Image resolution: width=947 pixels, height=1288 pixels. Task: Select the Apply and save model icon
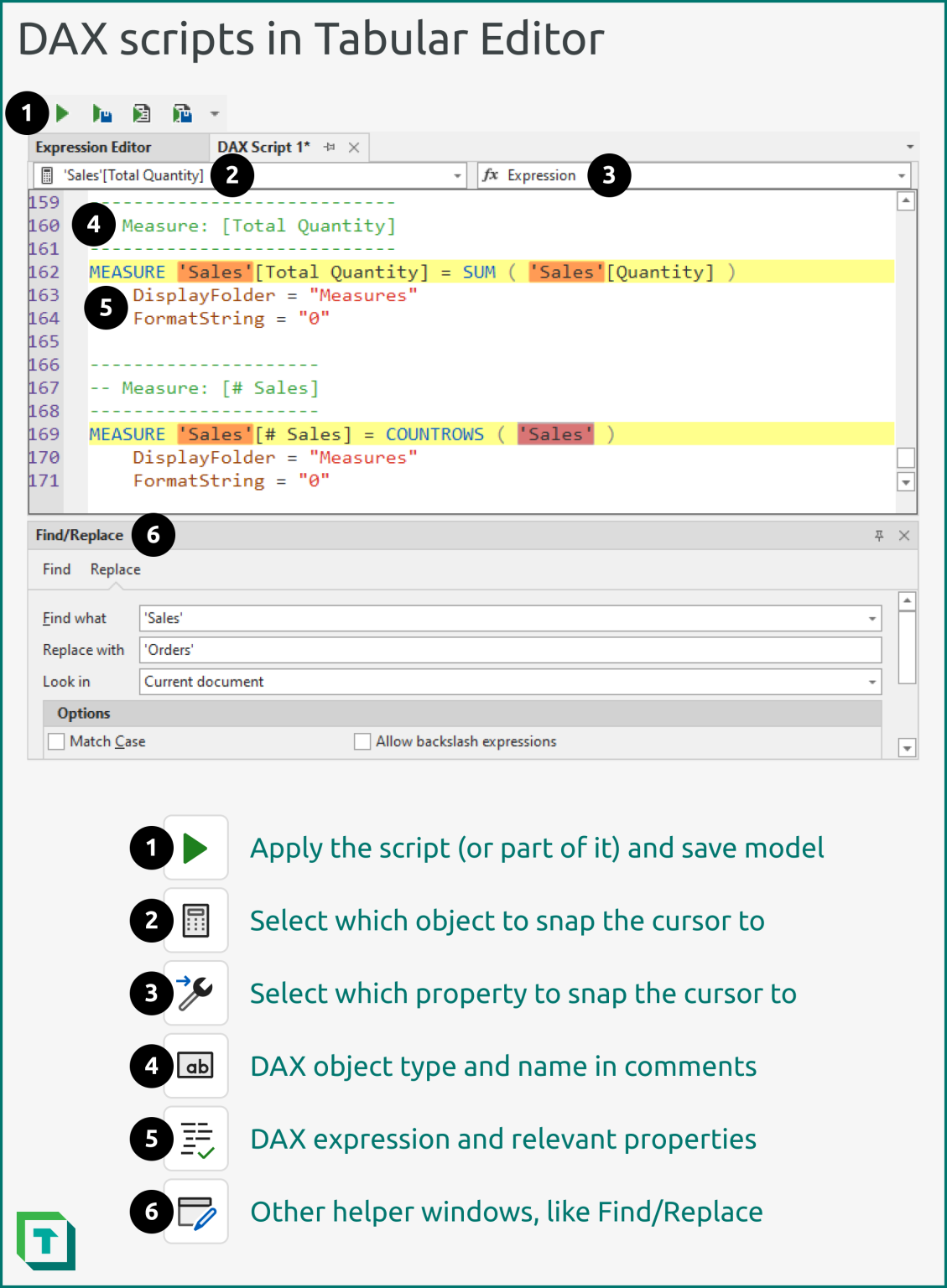coord(101,112)
